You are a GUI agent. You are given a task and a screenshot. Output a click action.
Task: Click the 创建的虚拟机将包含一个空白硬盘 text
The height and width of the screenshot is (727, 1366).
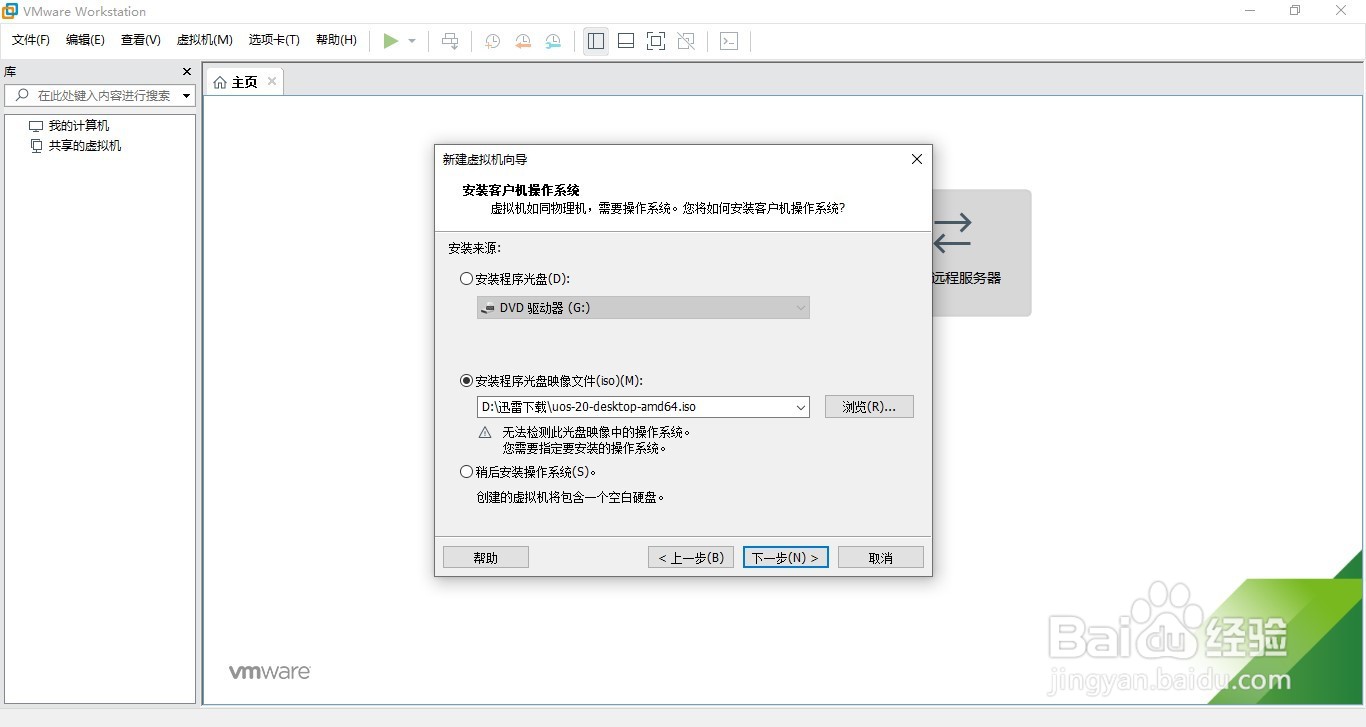pos(570,497)
